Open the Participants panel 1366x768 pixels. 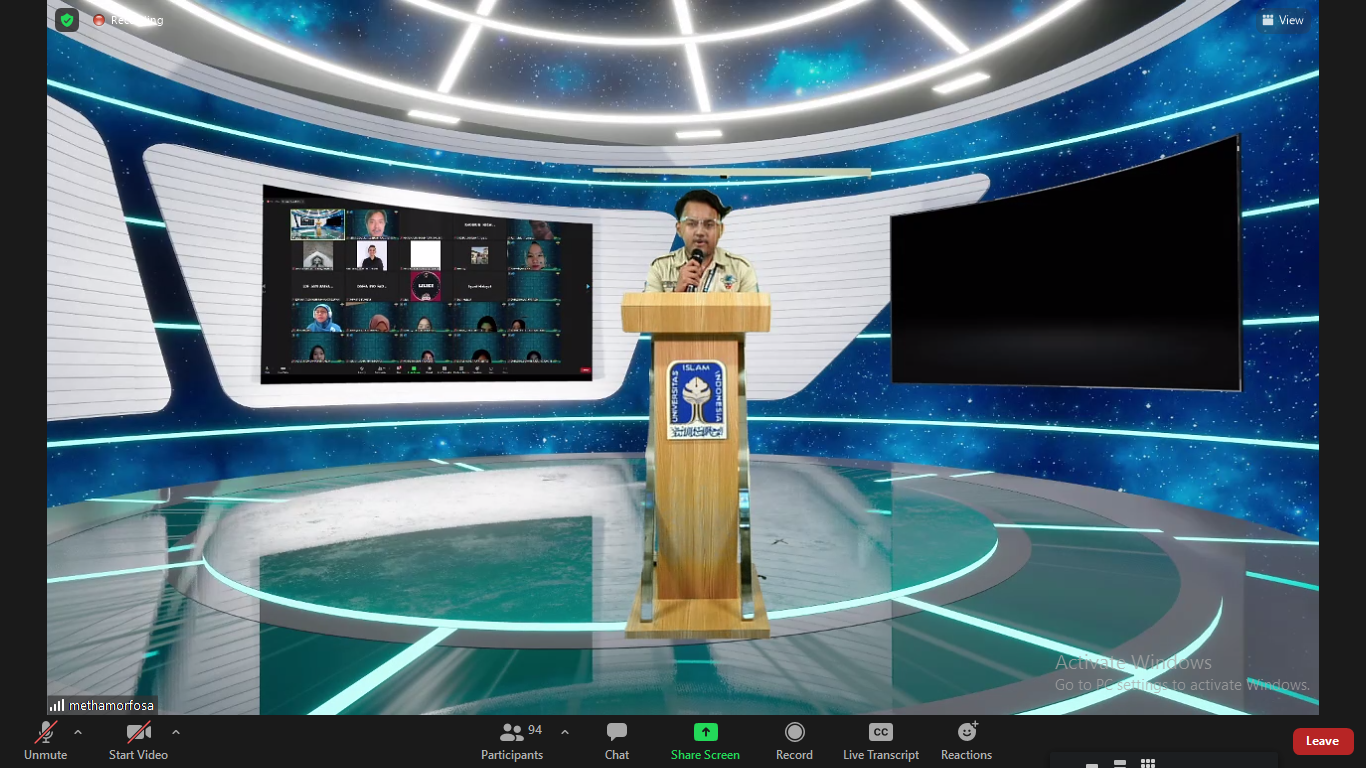pyautogui.click(x=512, y=741)
